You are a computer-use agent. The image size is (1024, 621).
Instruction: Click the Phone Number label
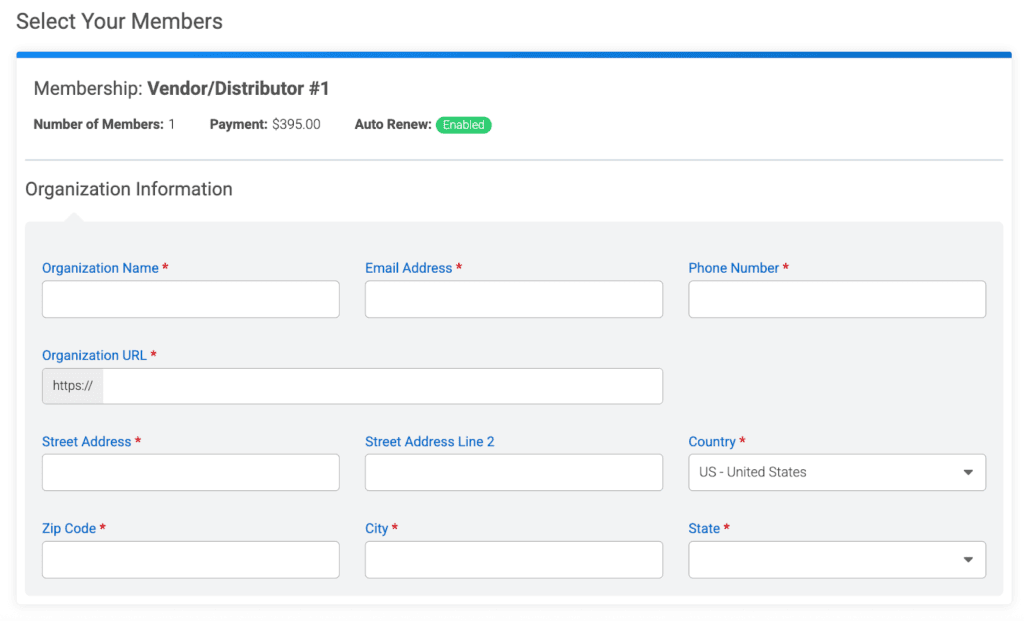point(733,268)
